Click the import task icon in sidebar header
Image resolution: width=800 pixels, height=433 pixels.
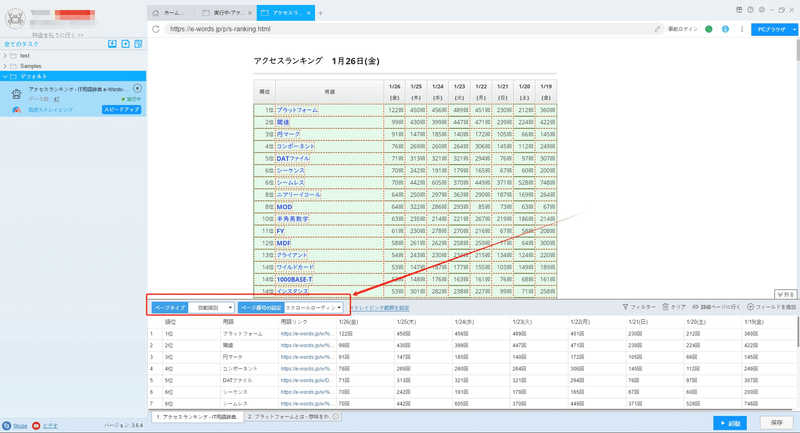(112, 44)
